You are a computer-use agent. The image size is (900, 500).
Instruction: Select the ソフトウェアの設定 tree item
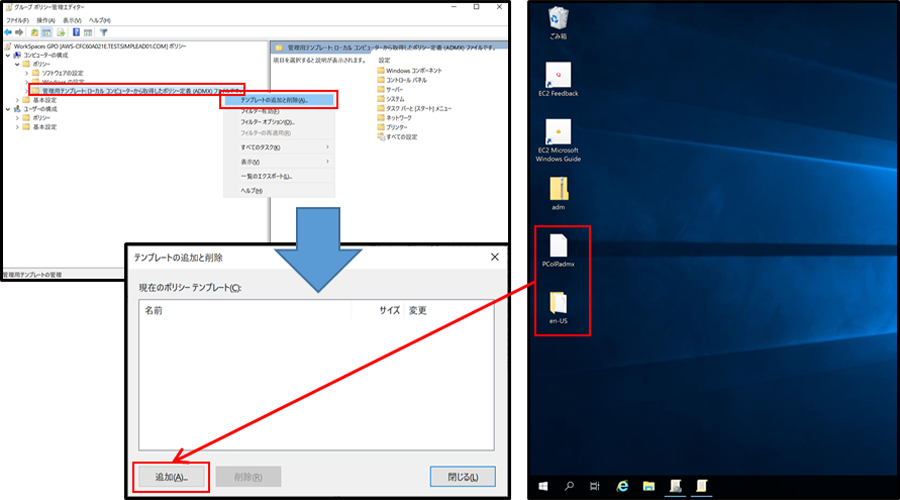click(x=58, y=73)
